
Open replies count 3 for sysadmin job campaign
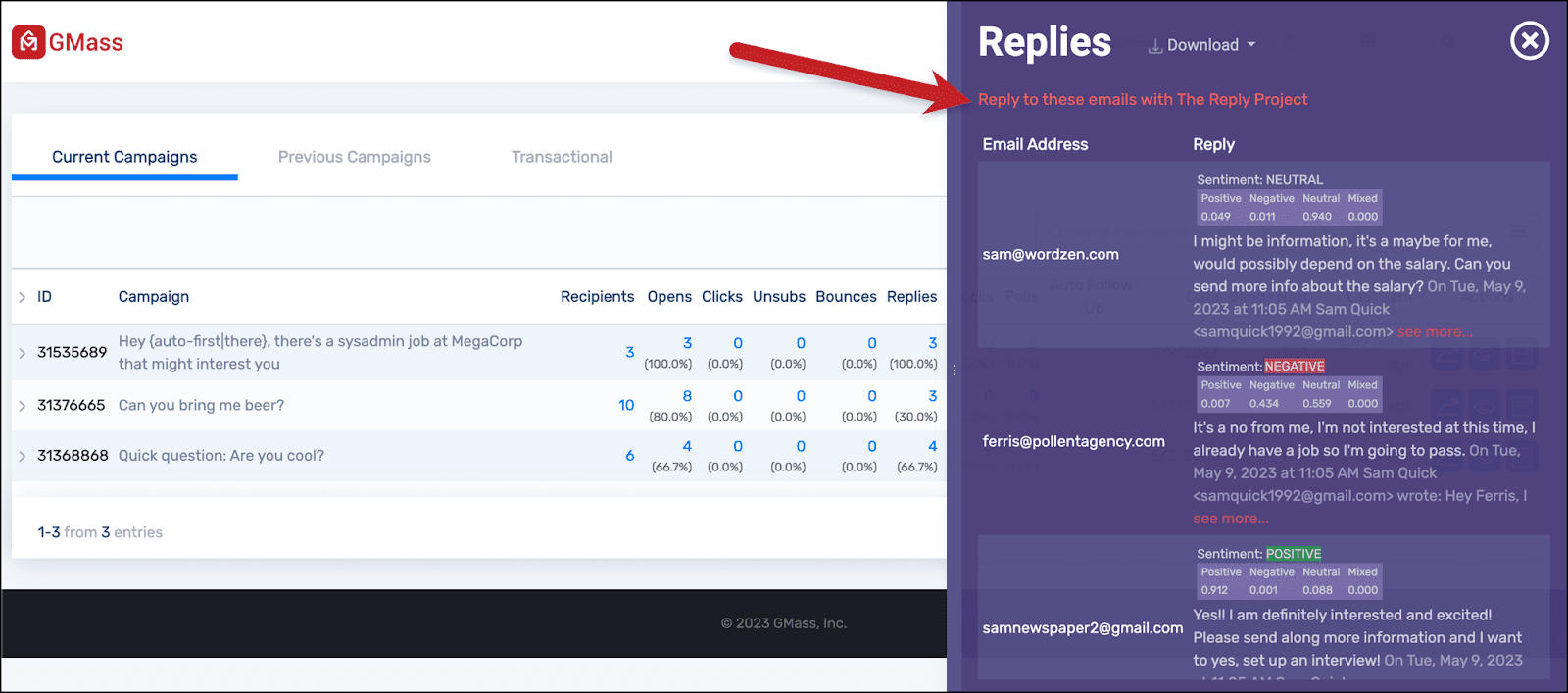point(933,343)
